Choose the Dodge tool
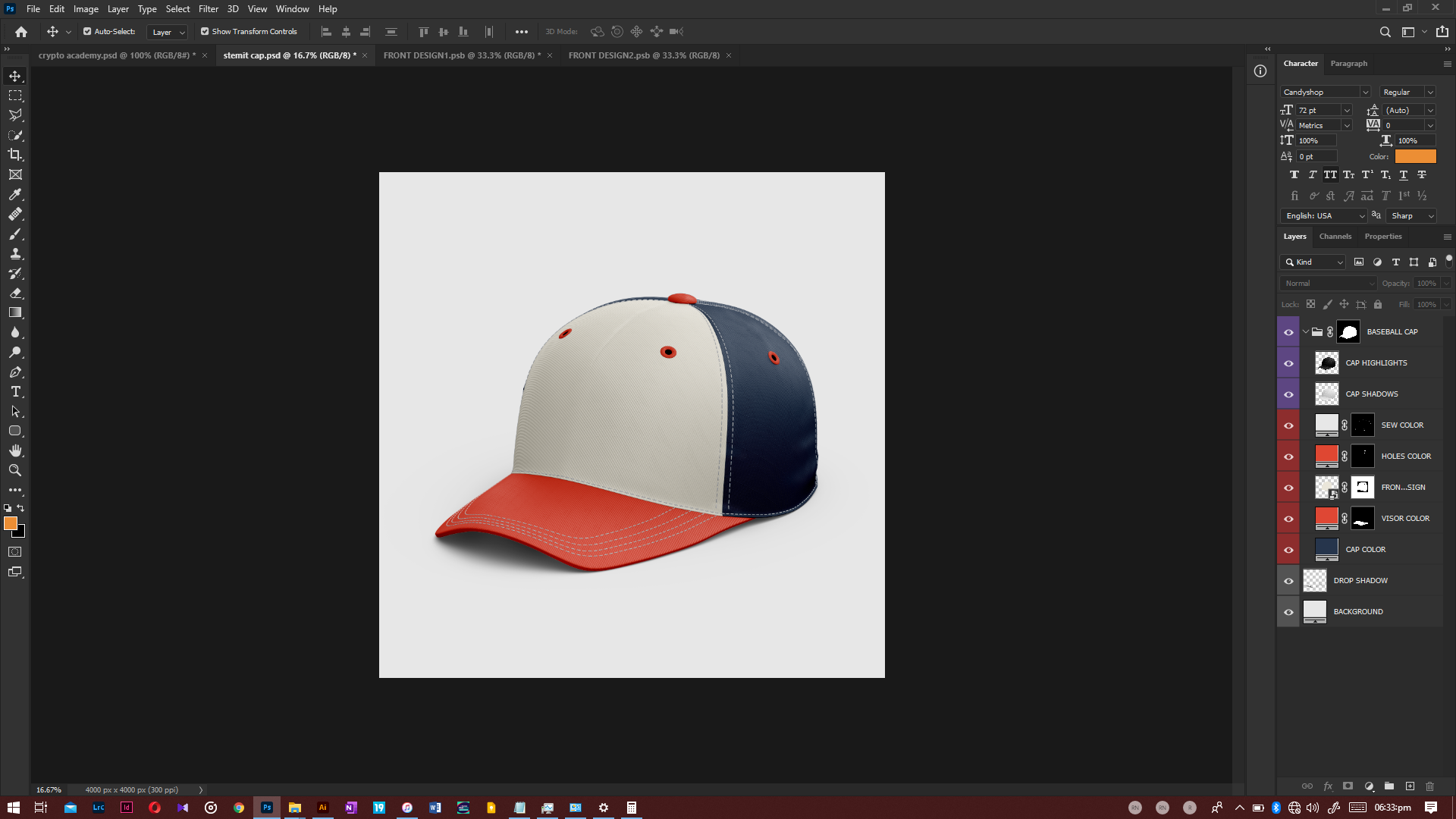Viewport: 1456px width, 819px height. [x=15, y=353]
